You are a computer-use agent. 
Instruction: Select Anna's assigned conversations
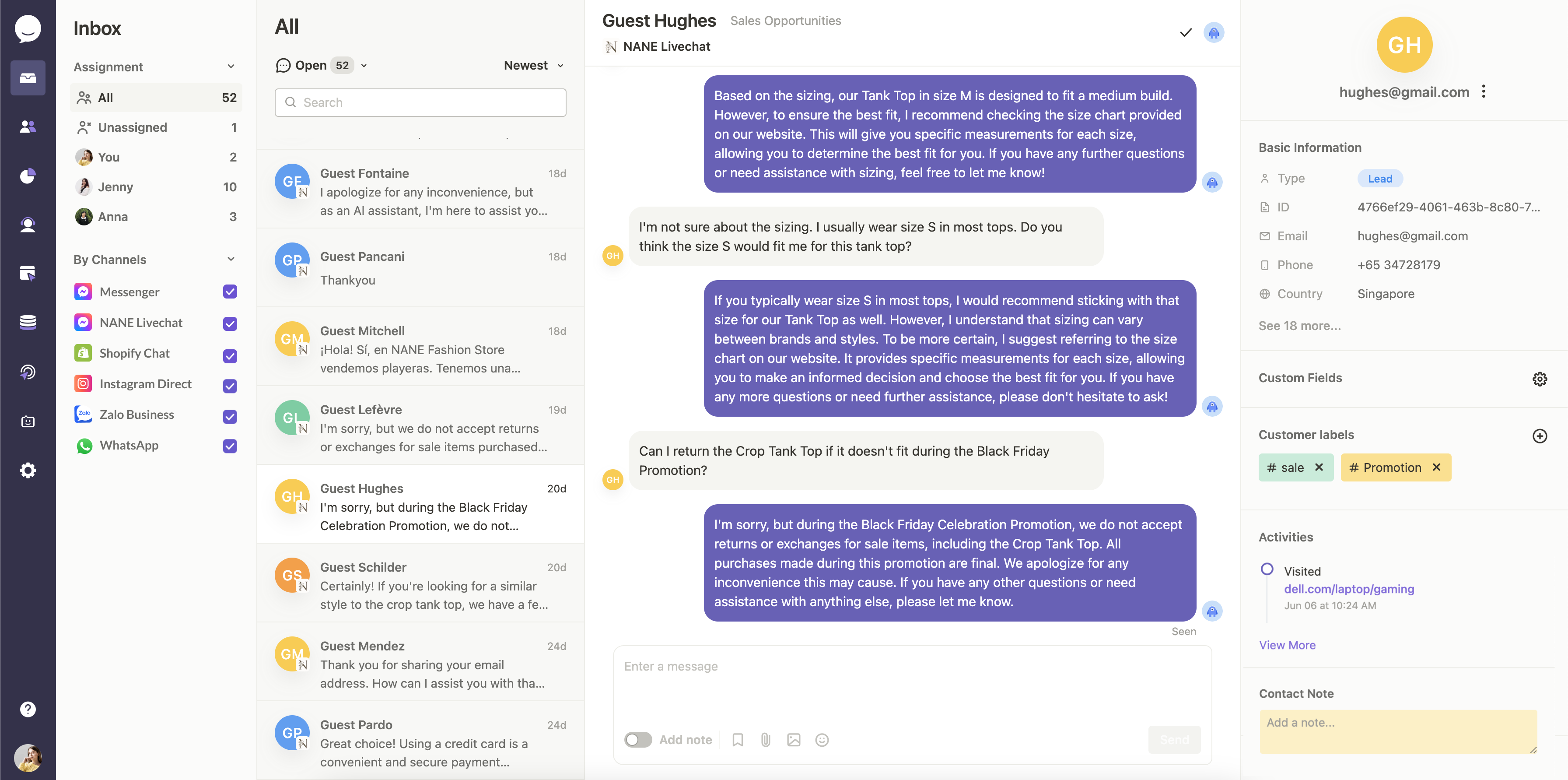pyautogui.click(x=156, y=217)
